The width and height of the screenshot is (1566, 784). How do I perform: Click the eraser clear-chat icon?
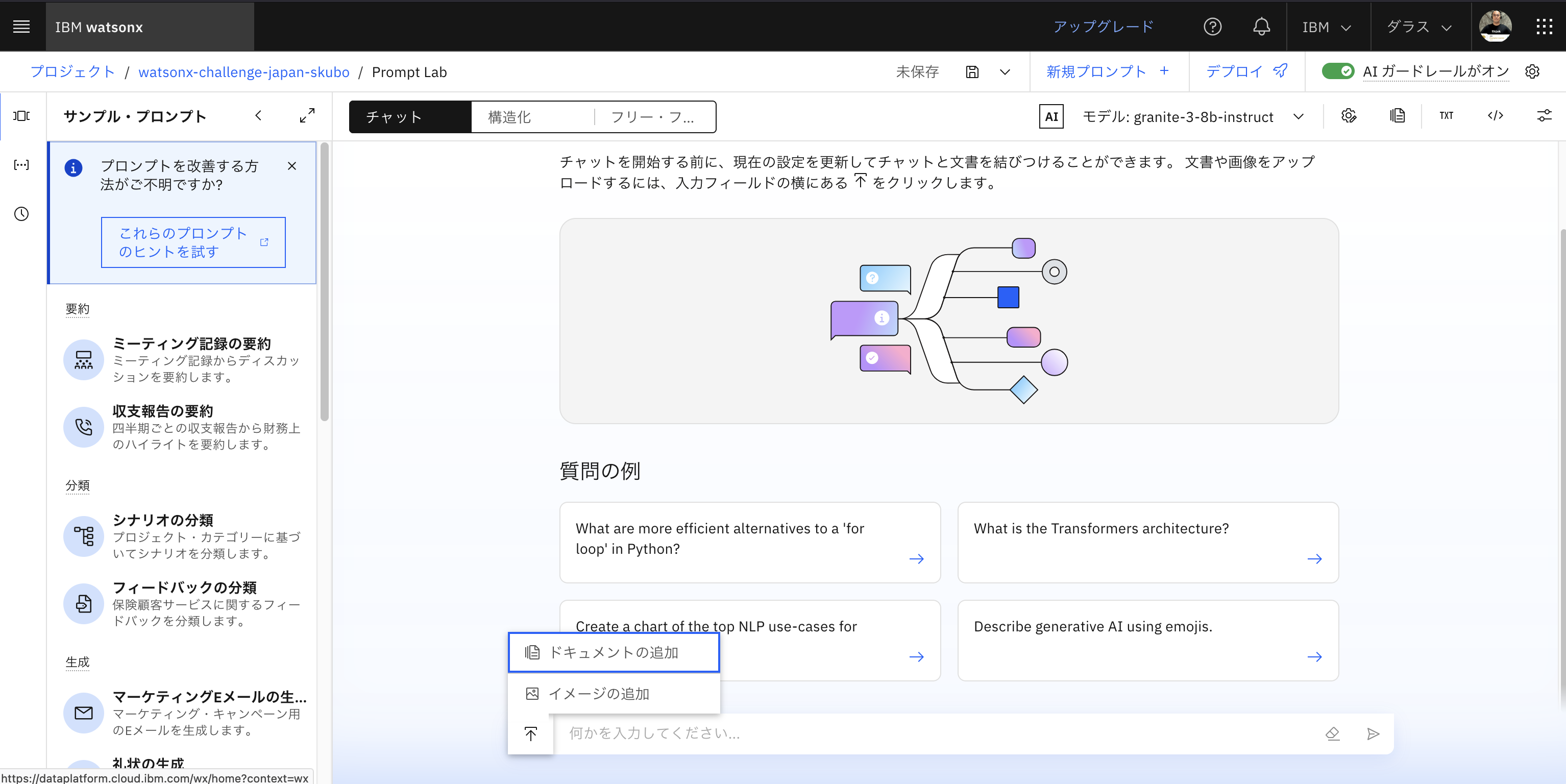(1332, 733)
